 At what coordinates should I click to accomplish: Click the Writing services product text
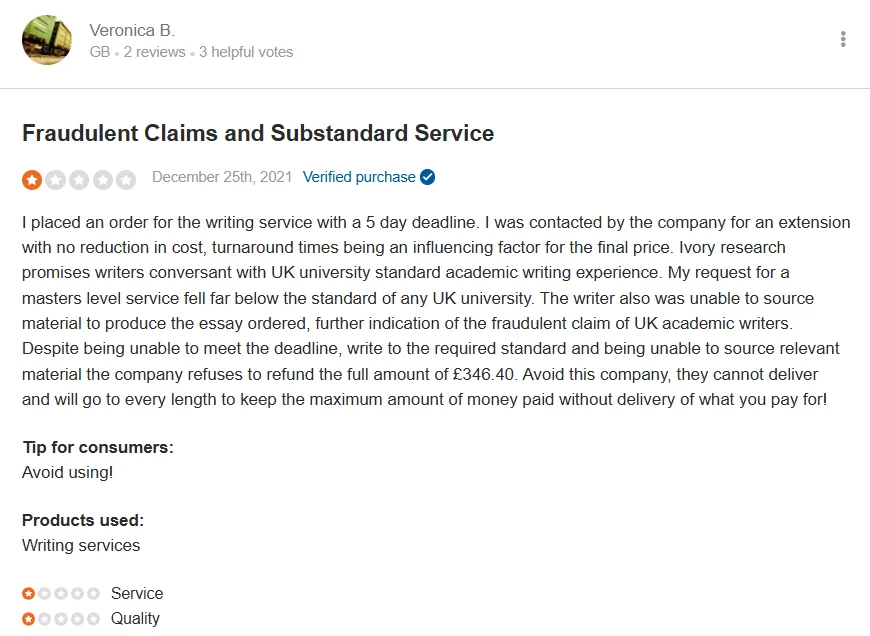point(81,546)
